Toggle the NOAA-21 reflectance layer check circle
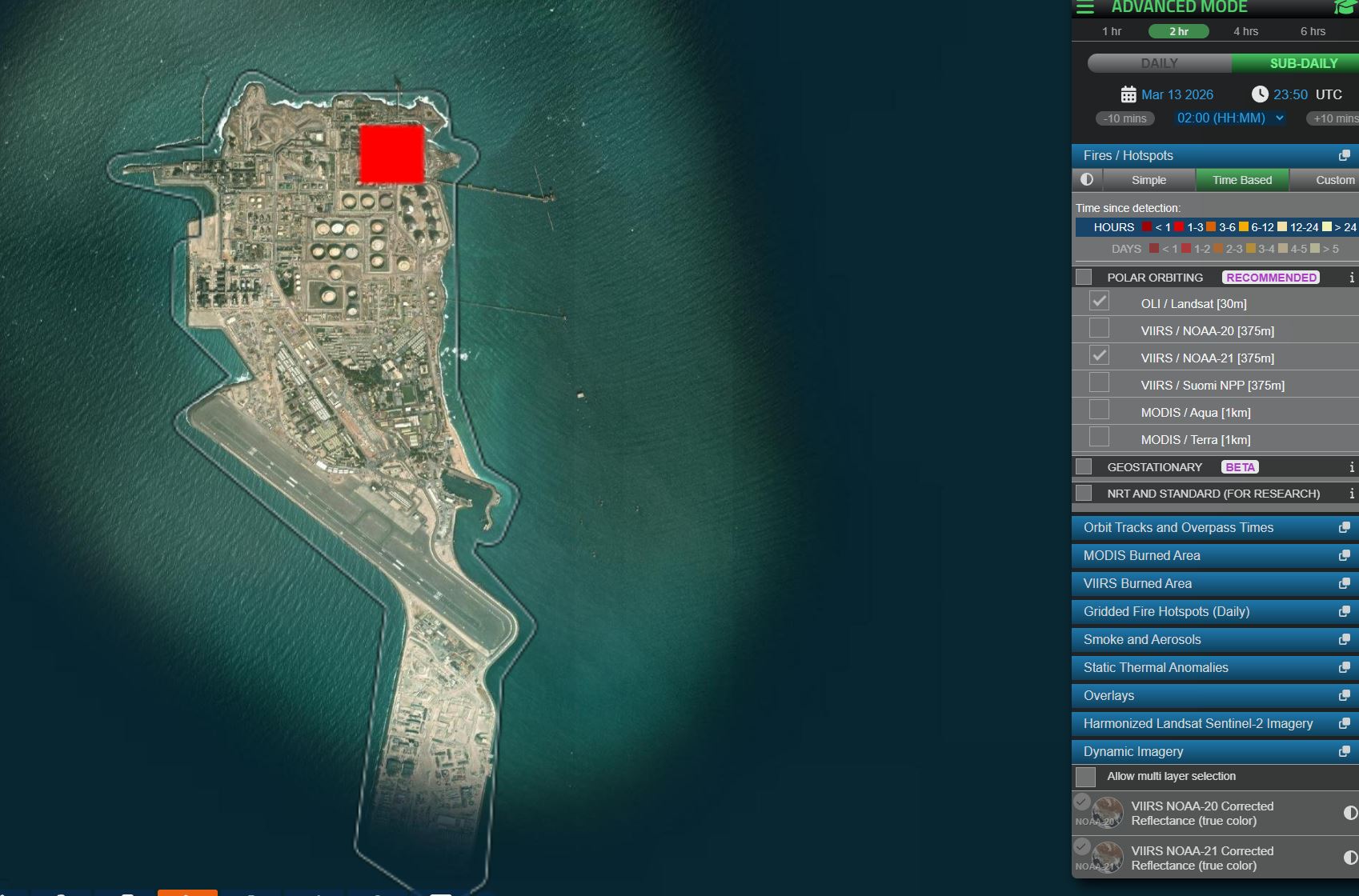Viewport: 1359px width, 896px height. 1082,846
